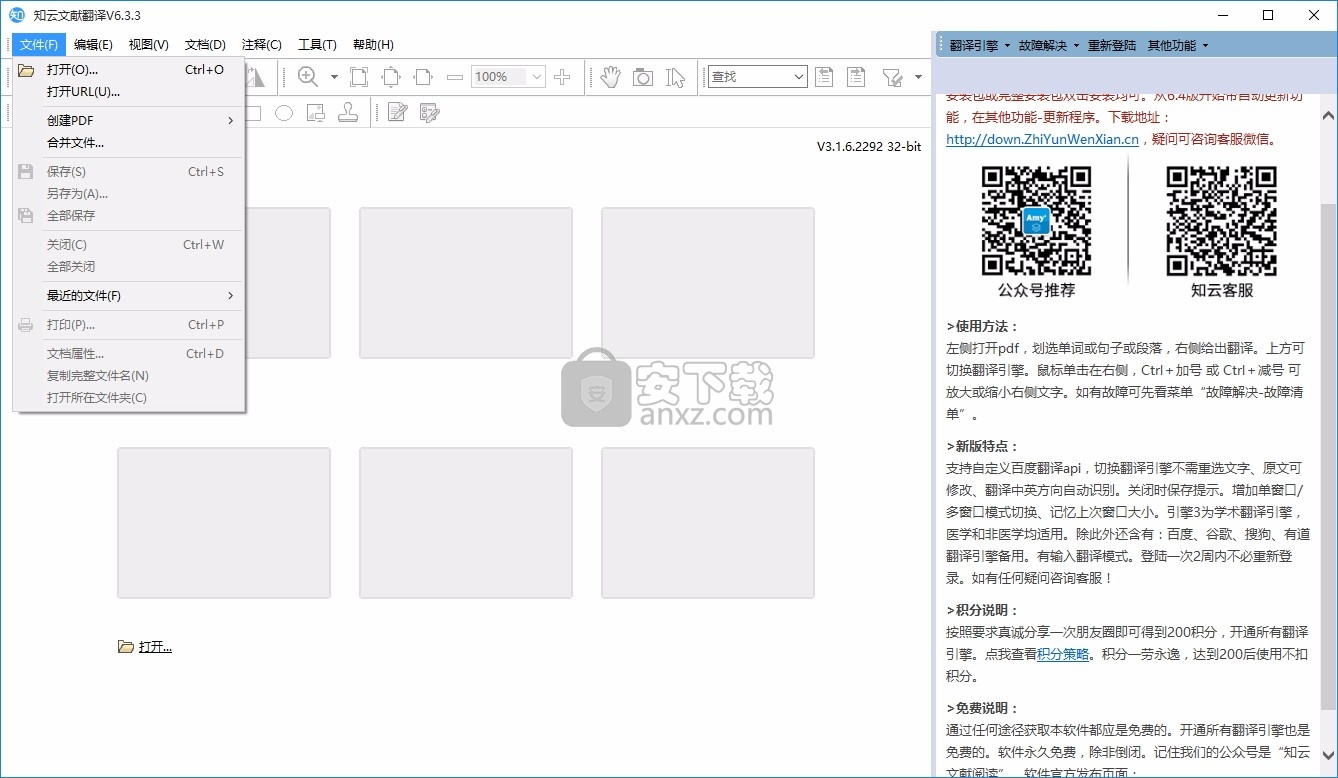Choose 合并文件... menu entry
1338x778 pixels.
coord(129,143)
